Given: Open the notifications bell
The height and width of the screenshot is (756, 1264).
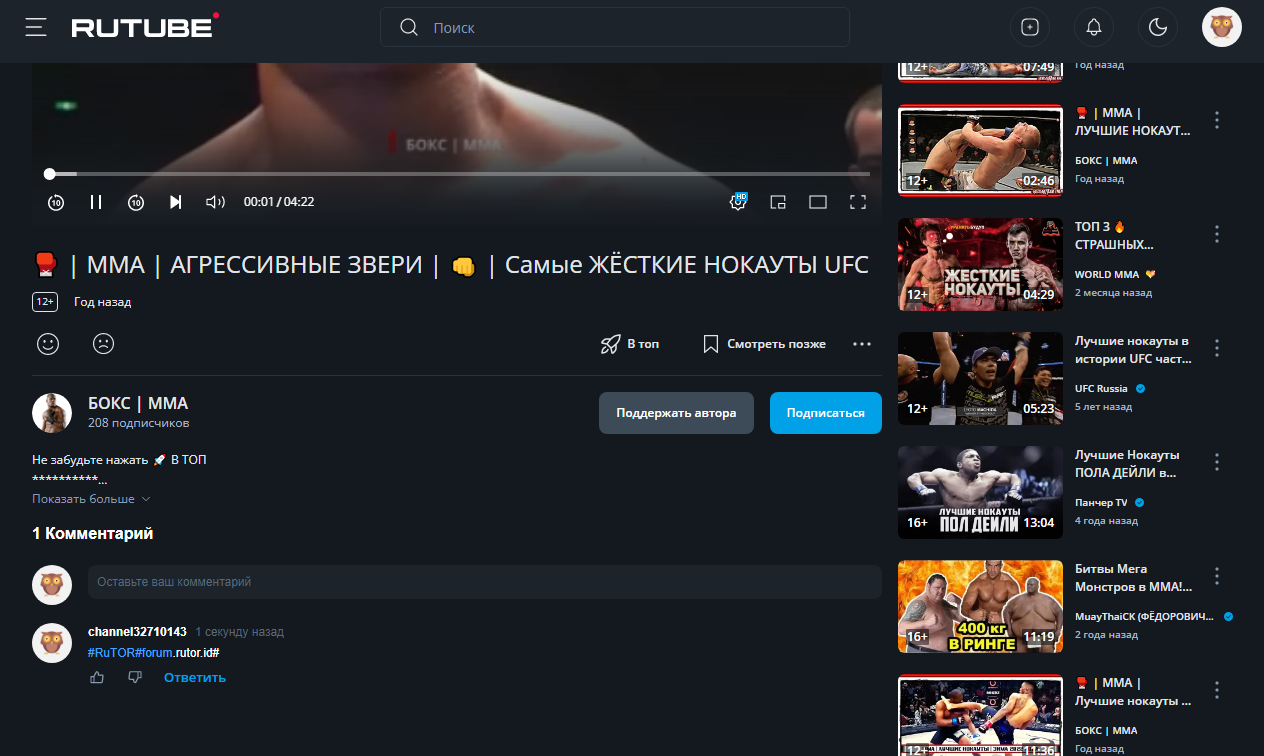Looking at the screenshot, I should click(1094, 27).
